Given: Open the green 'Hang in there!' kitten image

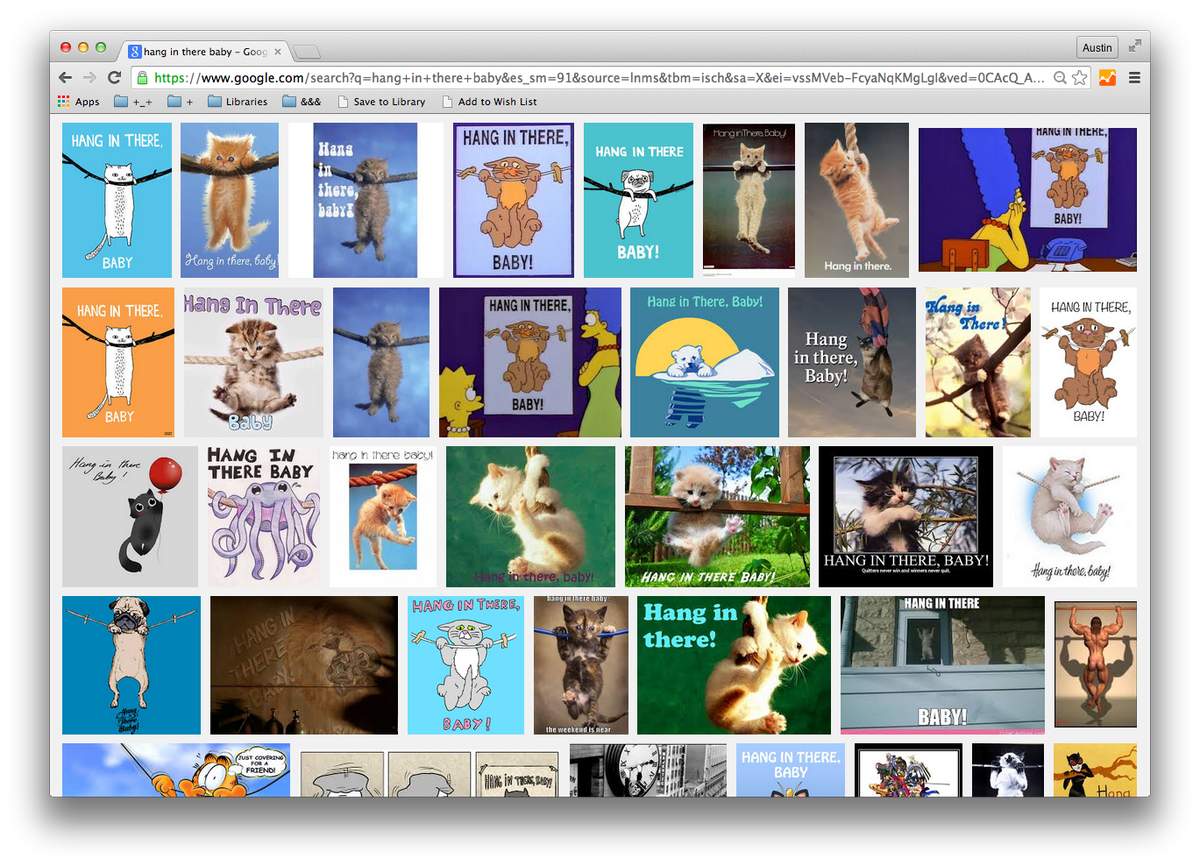Looking at the screenshot, I should pyautogui.click(x=734, y=665).
